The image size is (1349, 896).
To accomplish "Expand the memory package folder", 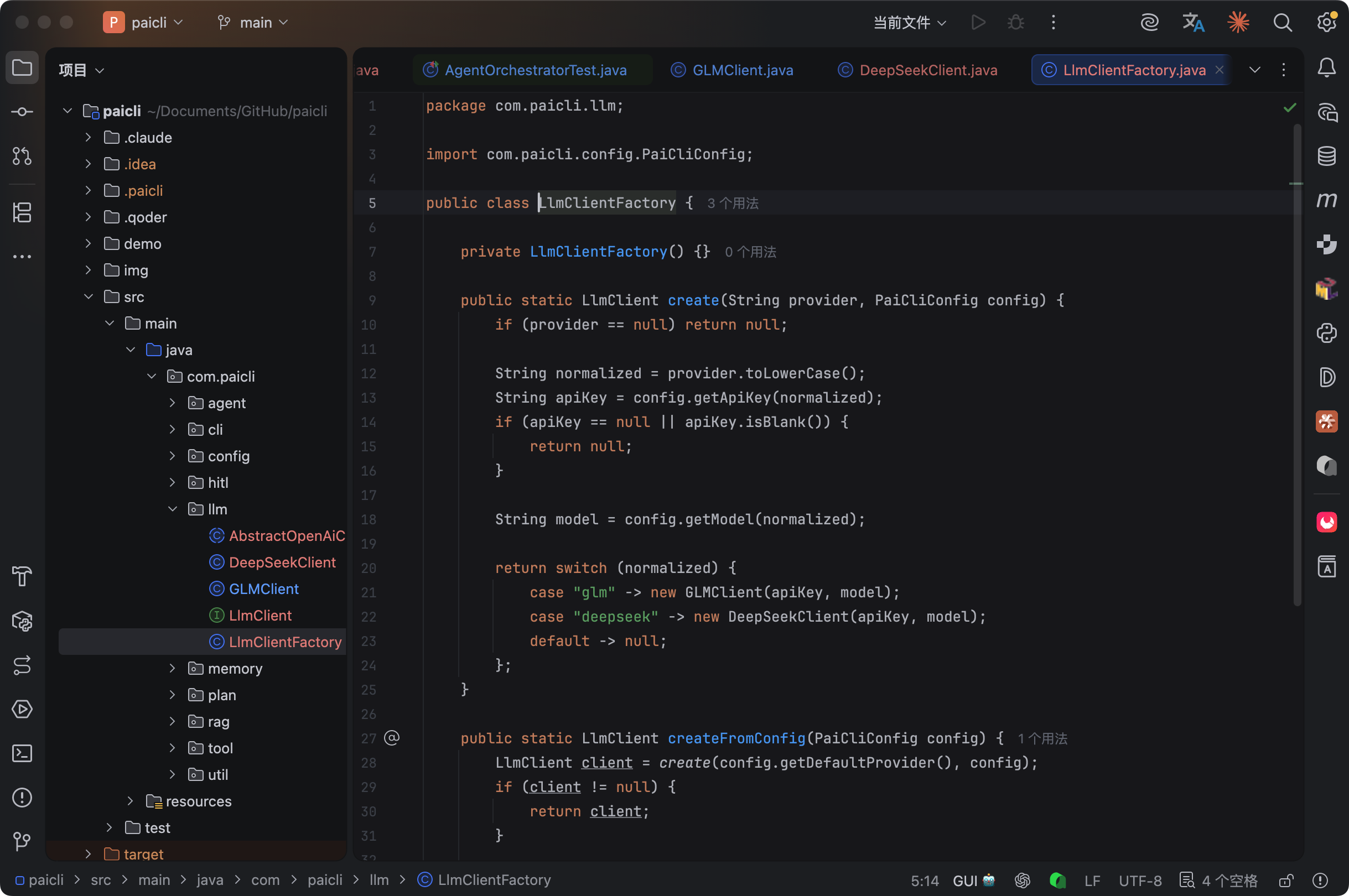I will click(x=172, y=668).
